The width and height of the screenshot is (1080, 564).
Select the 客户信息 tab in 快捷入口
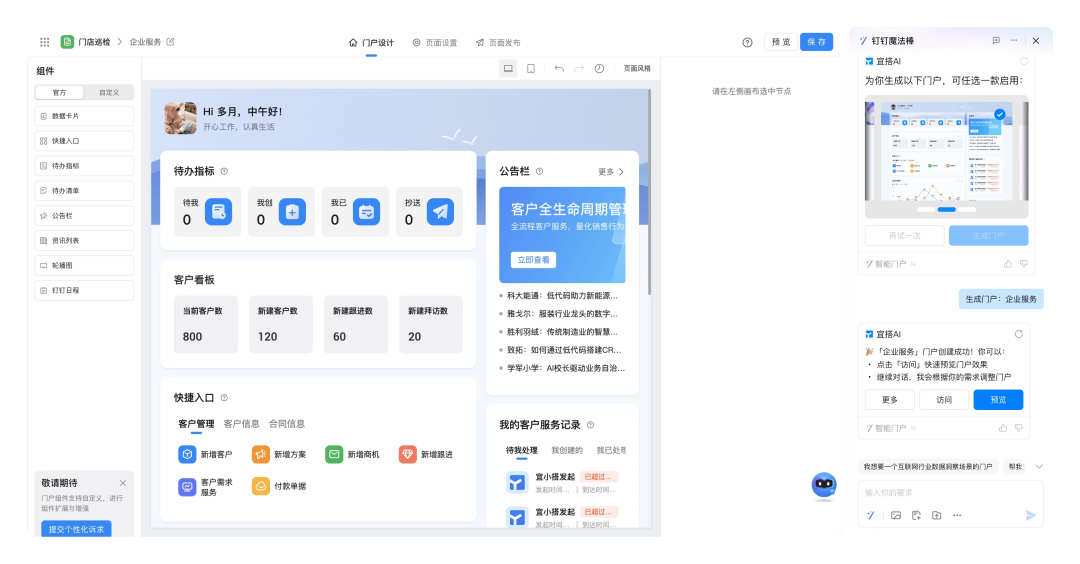click(241, 424)
